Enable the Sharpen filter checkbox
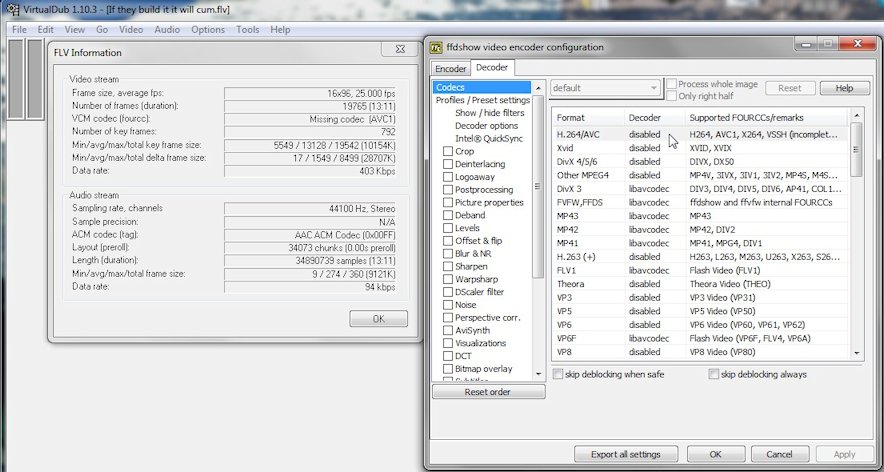This screenshot has height=472, width=884. pos(448,266)
